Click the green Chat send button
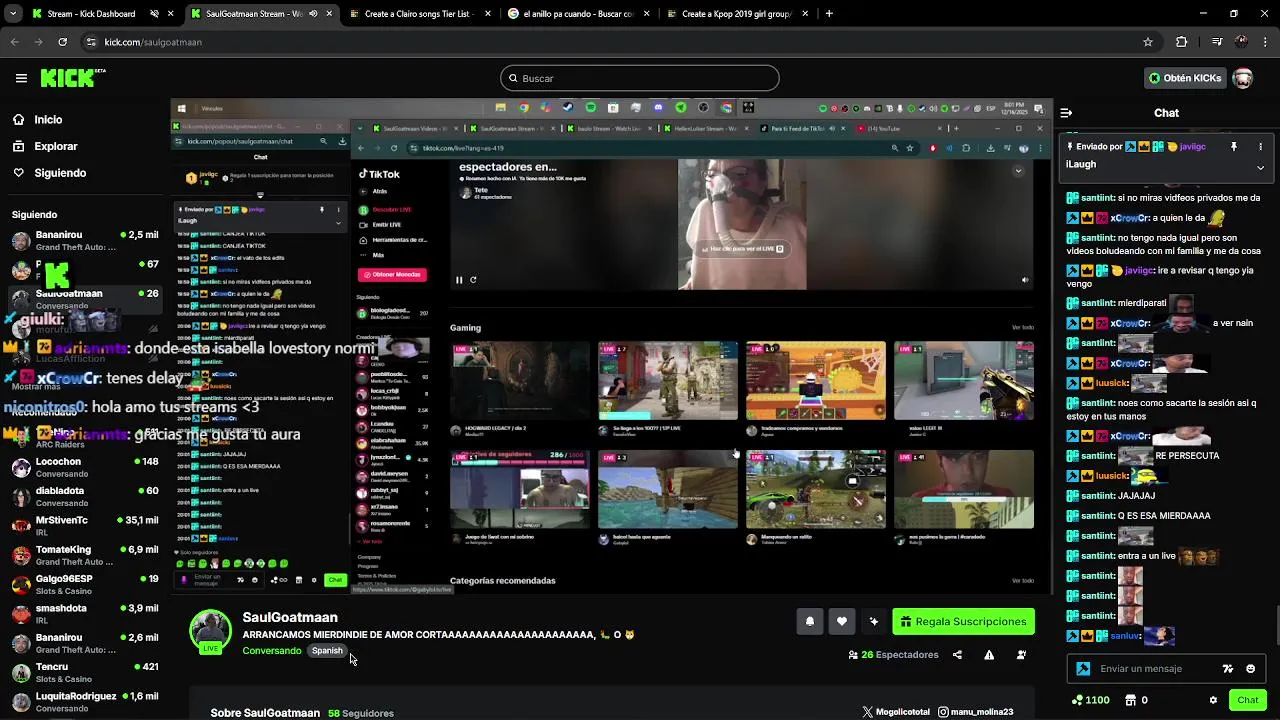Viewport: 1280px width, 720px height. 1247,700
